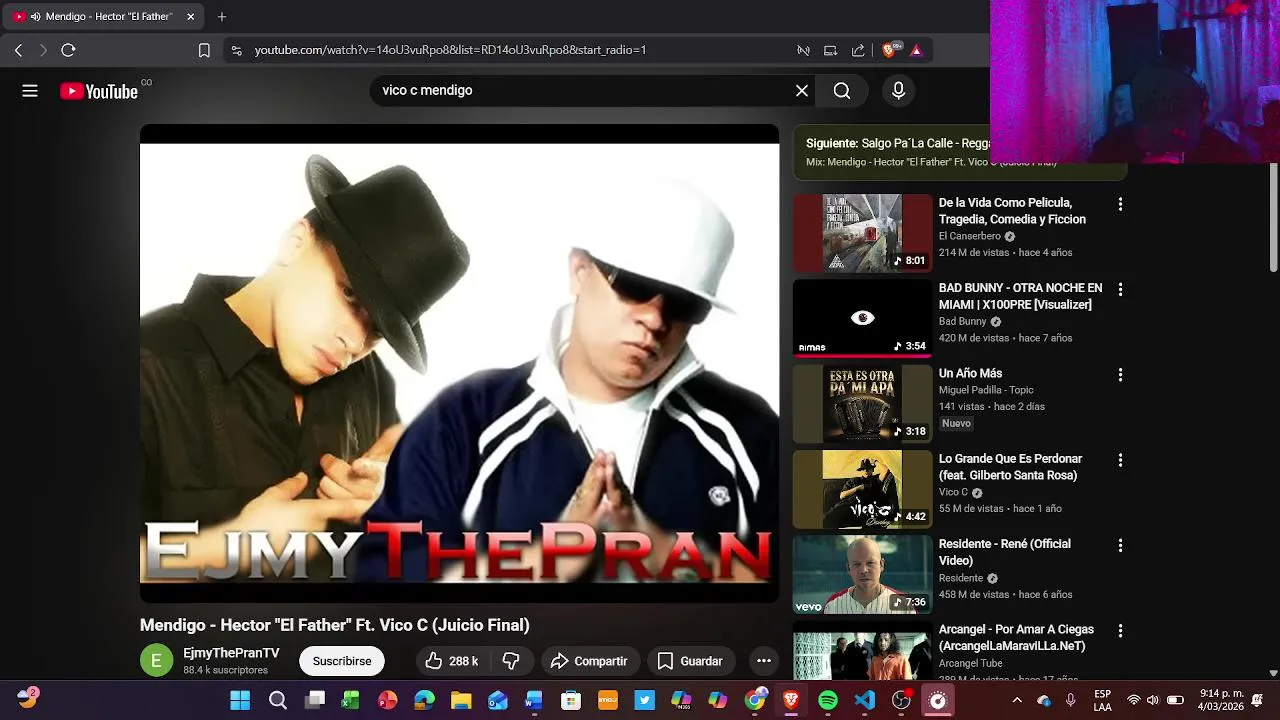Open options for 'Residente - René'
Image resolution: width=1280 pixels, height=720 pixels.
[1120, 545]
